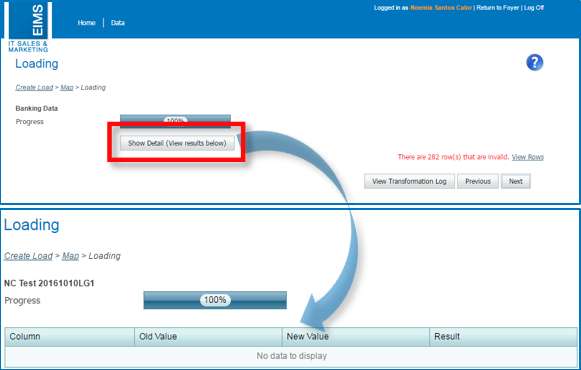581x370 pixels.
Task: Open Map breadcrumb in top panel
Action: (x=67, y=87)
